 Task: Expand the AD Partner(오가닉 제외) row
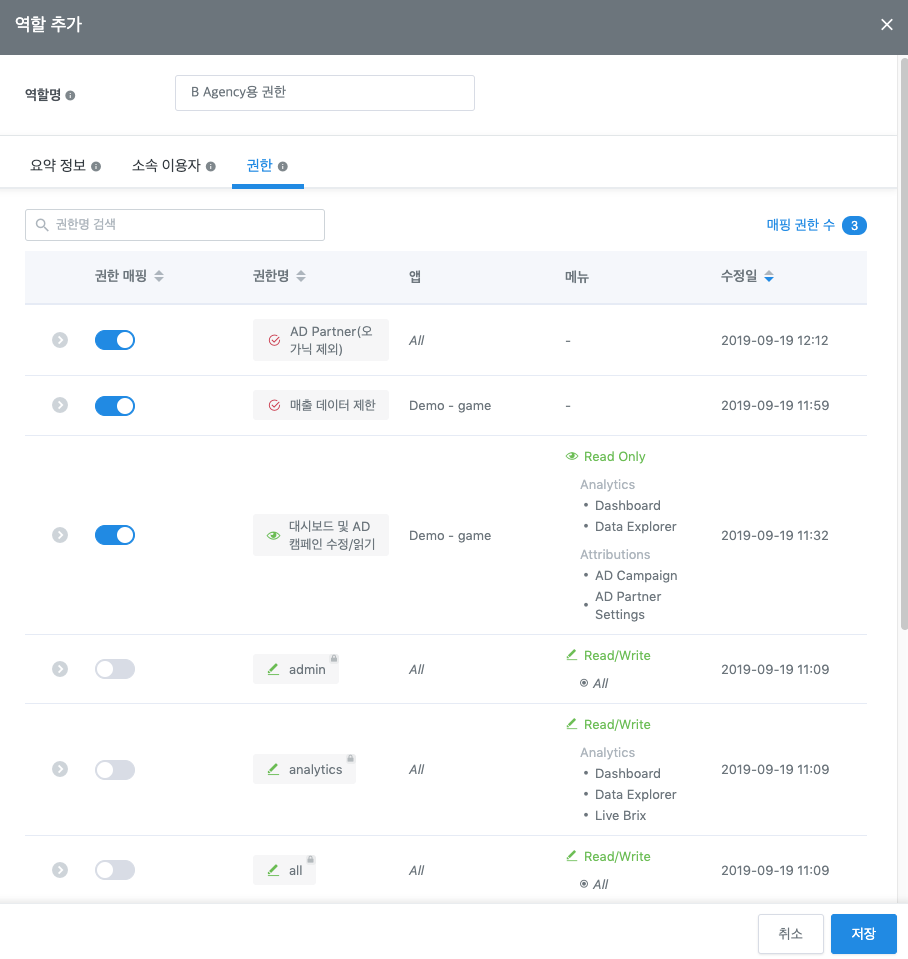pyautogui.click(x=60, y=340)
